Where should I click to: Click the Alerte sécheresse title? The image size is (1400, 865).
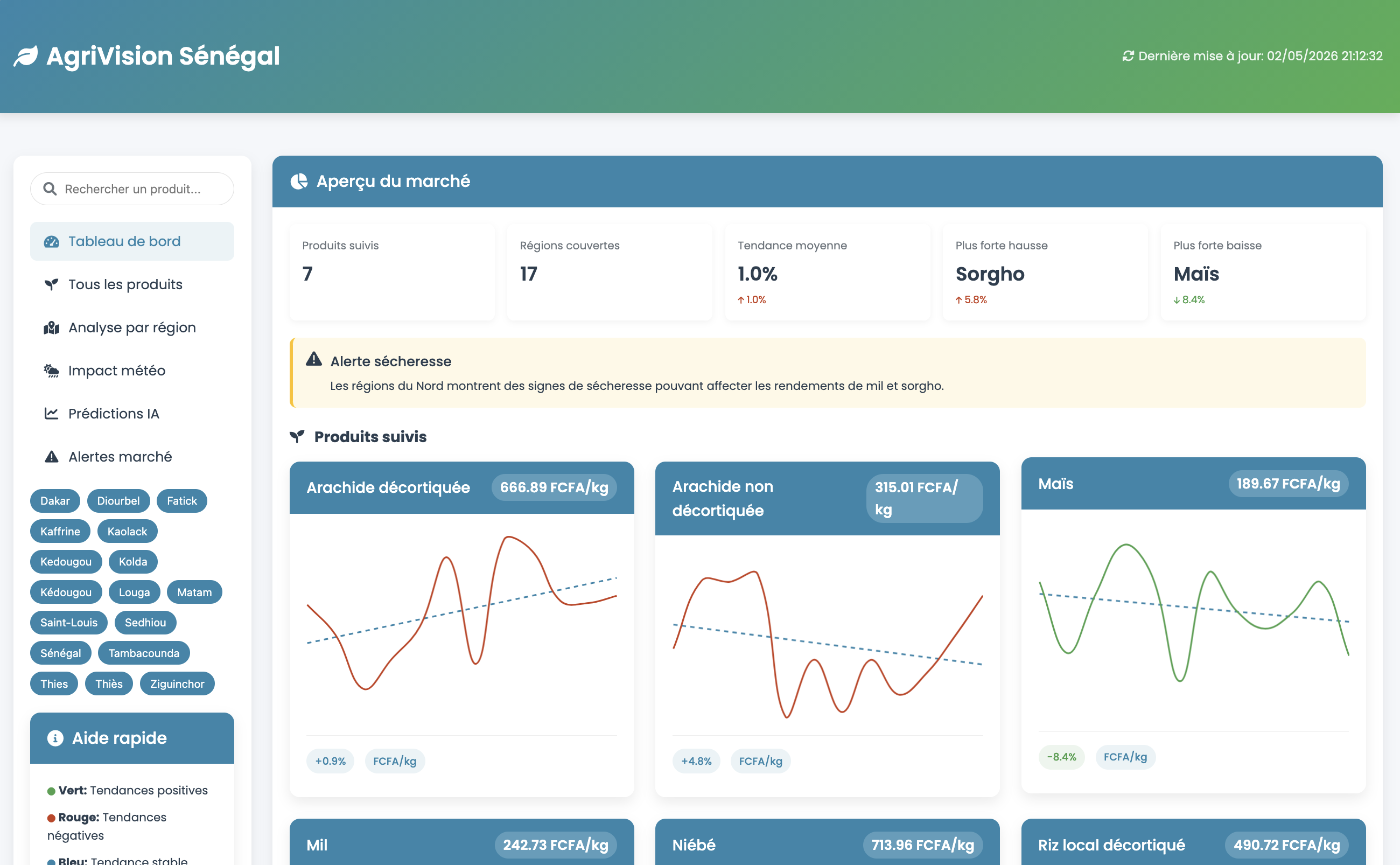(390, 361)
